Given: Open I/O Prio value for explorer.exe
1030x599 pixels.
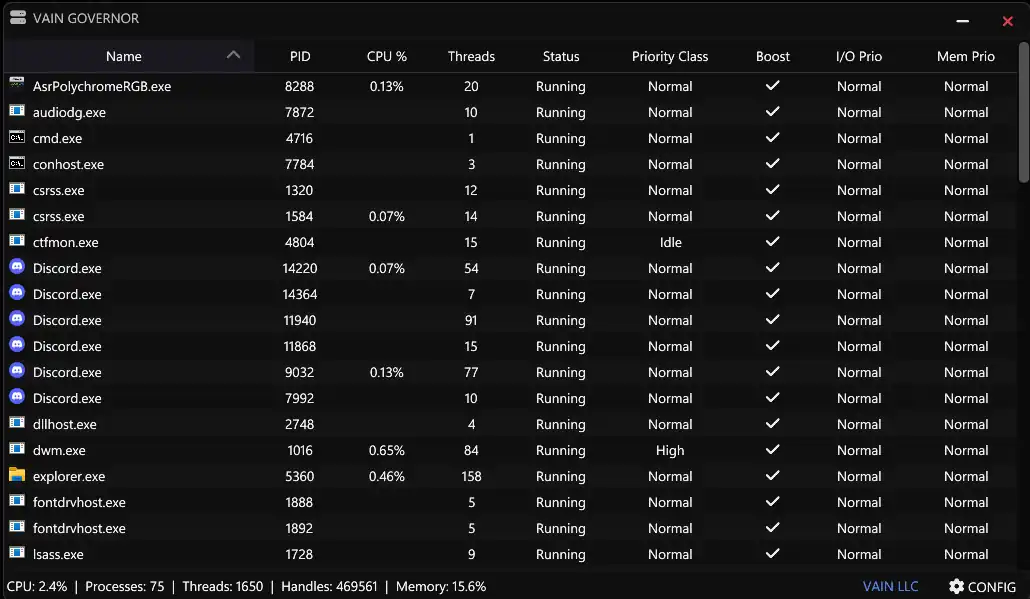Looking at the screenshot, I should [x=859, y=476].
